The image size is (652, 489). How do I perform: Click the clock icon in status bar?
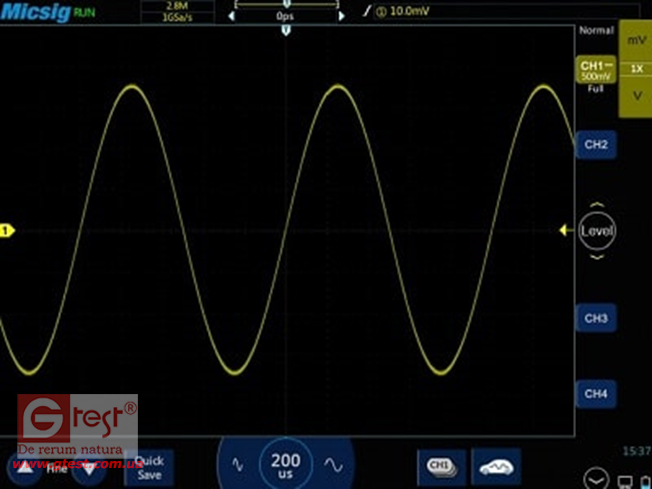(x=596, y=478)
